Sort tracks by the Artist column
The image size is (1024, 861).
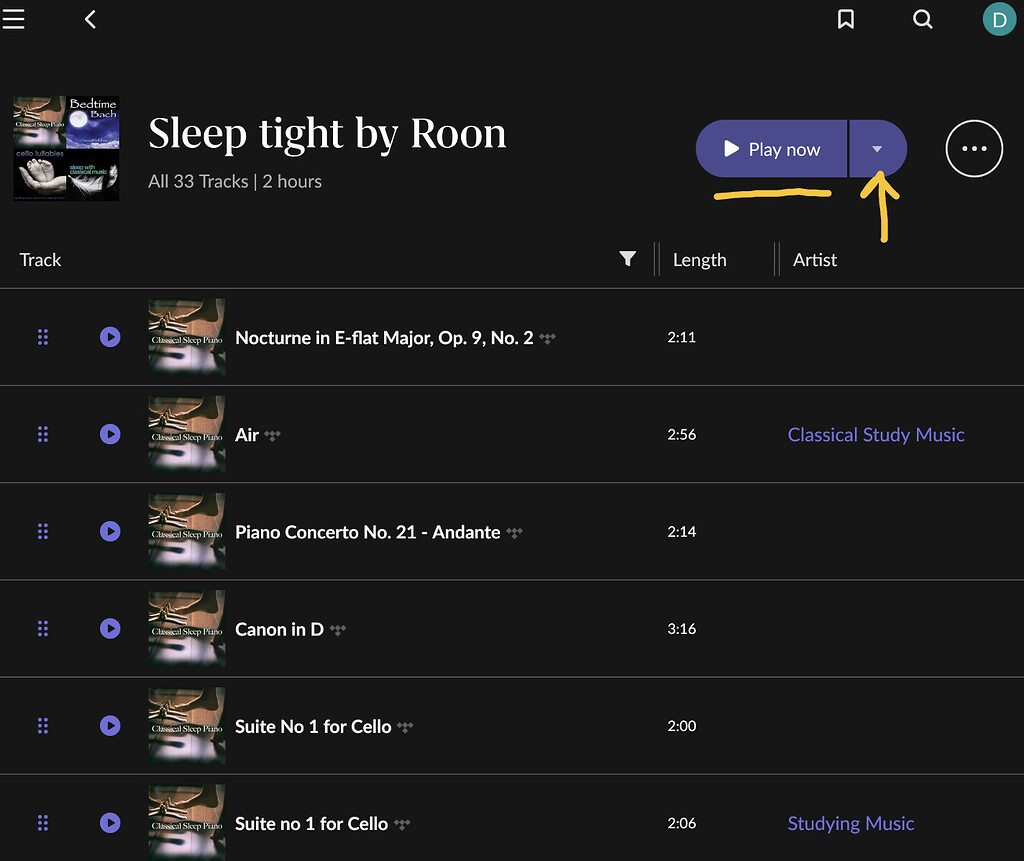click(815, 259)
